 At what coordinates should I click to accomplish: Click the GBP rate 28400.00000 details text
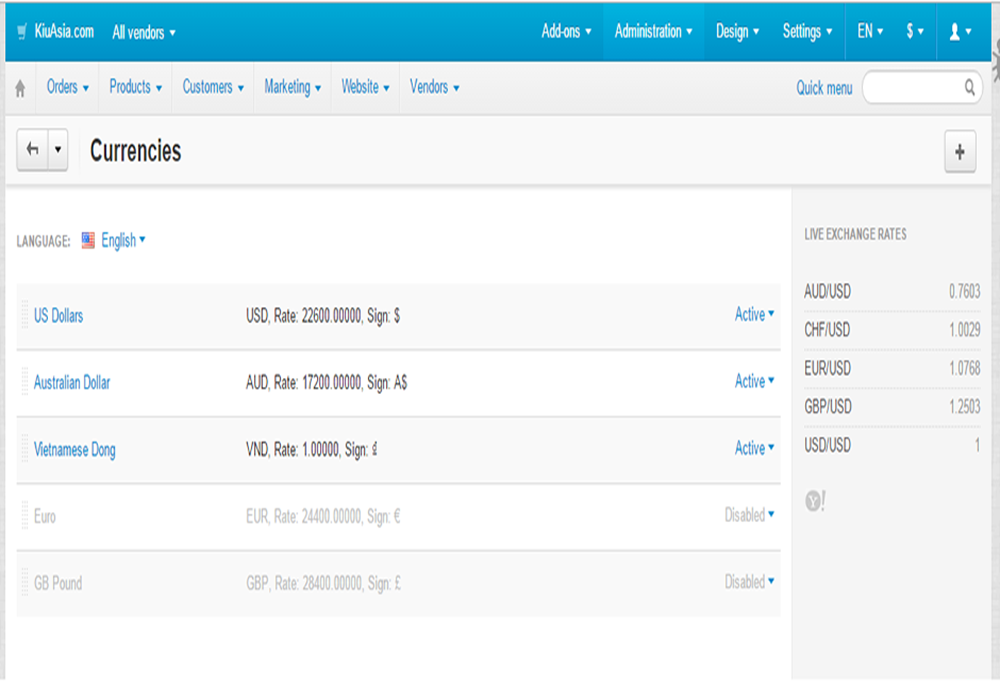point(323,583)
